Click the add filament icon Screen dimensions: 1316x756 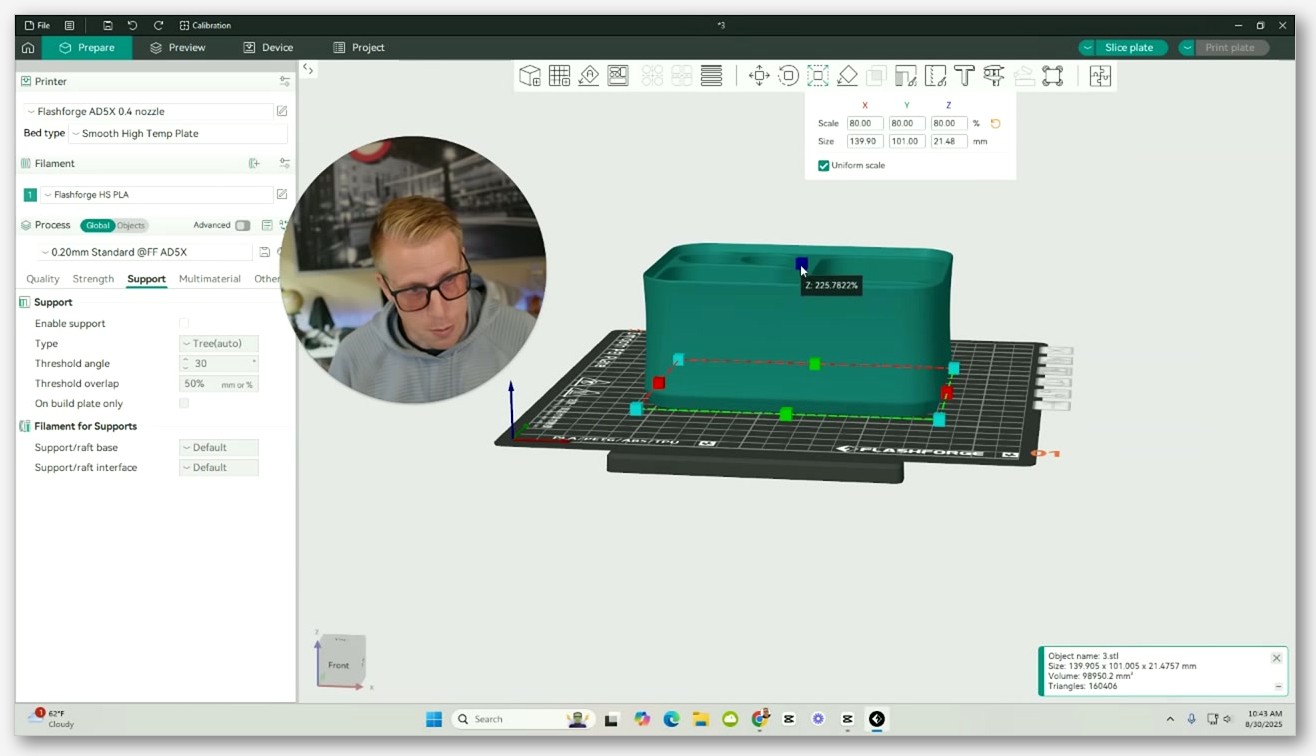pyautogui.click(x=254, y=163)
